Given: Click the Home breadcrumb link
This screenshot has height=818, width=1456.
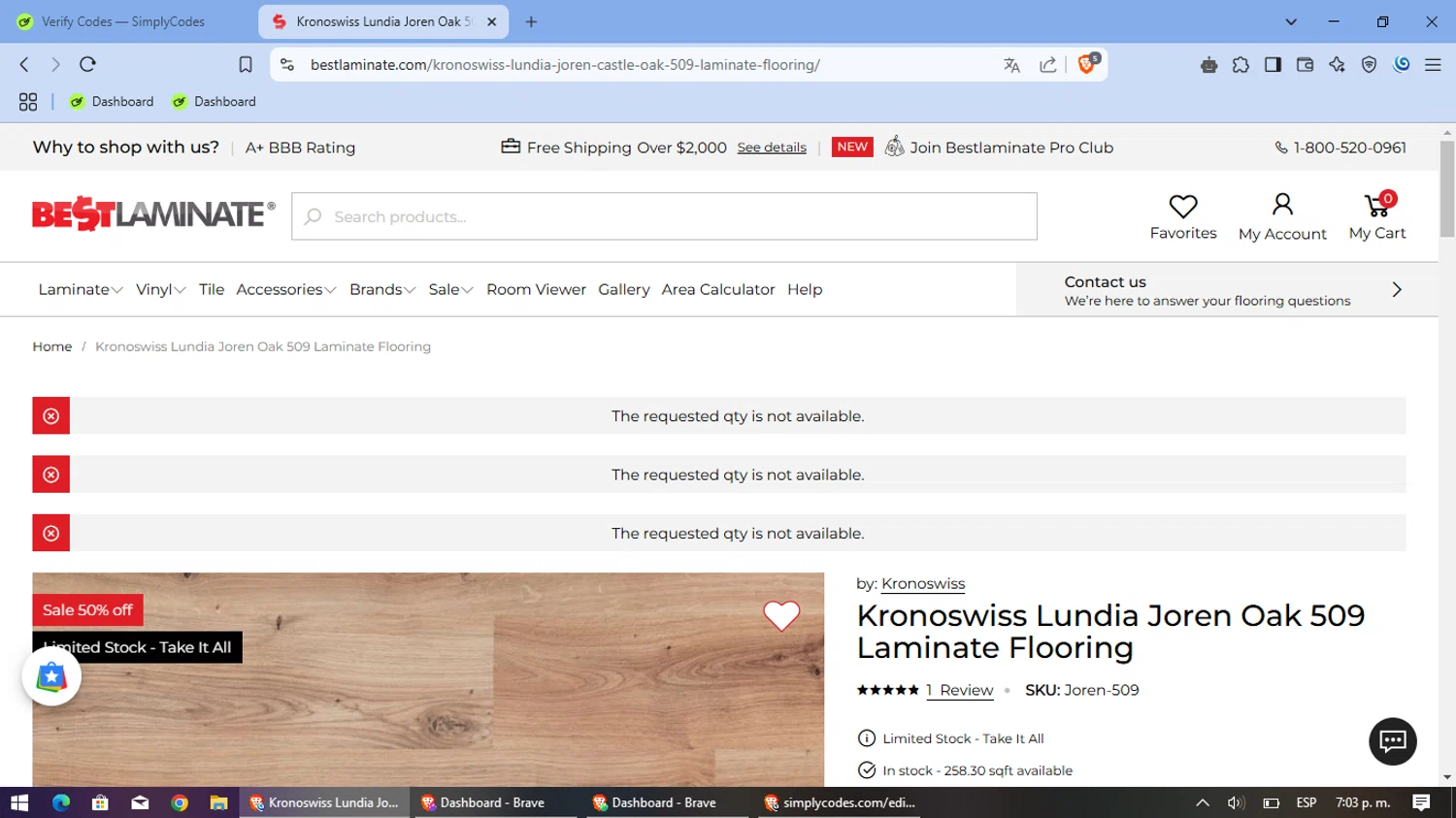Looking at the screenshot, I should [x=52, y=346].
